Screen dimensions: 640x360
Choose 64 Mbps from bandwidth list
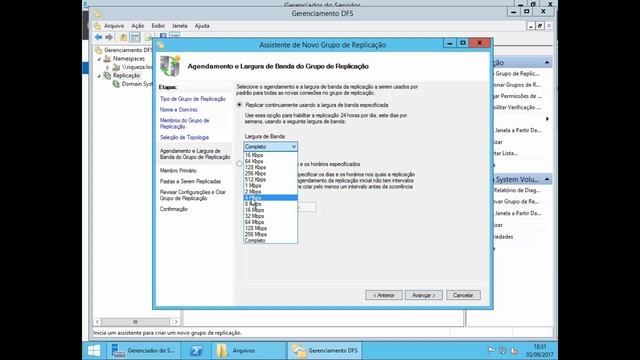coord(271,222)
